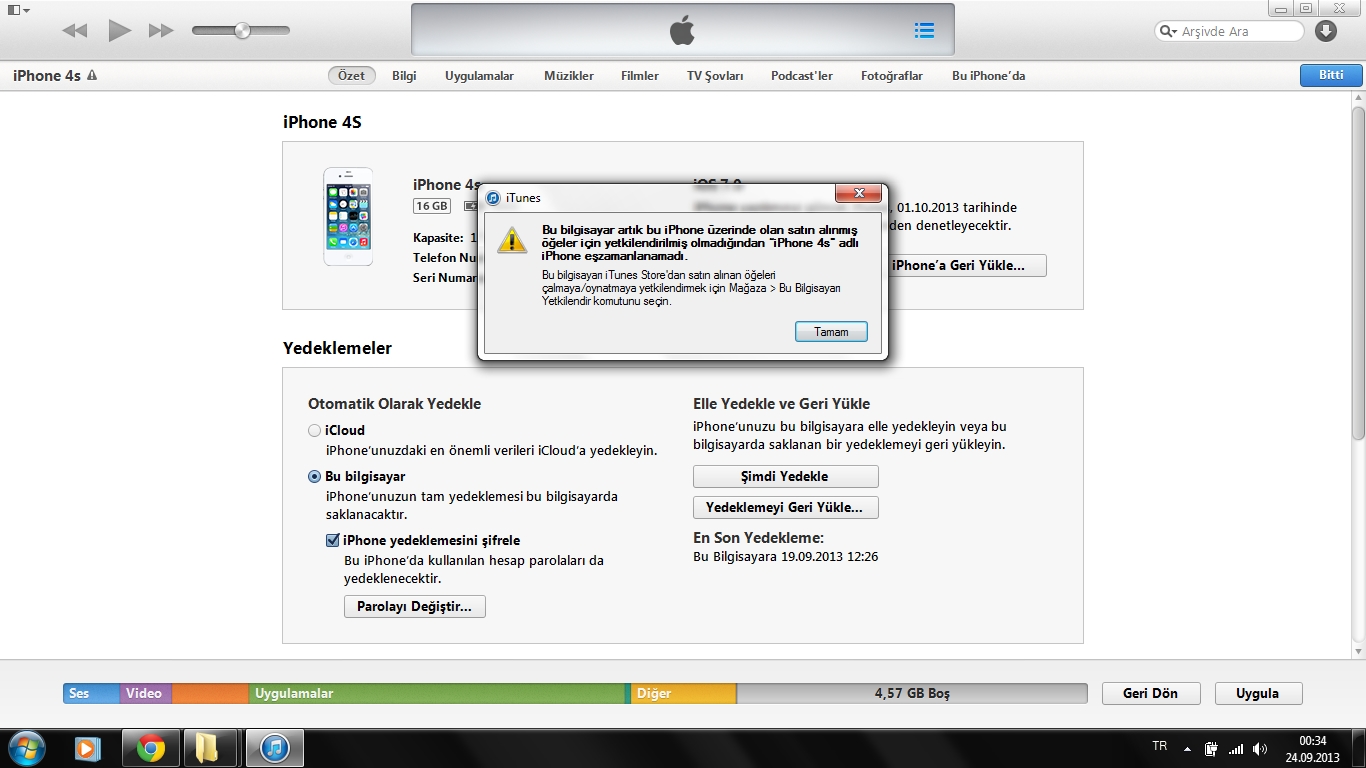This screenshot has width=1366, height=768.
Task: Open the file explorer folder taskbar icon
Action: pos(209,748)
